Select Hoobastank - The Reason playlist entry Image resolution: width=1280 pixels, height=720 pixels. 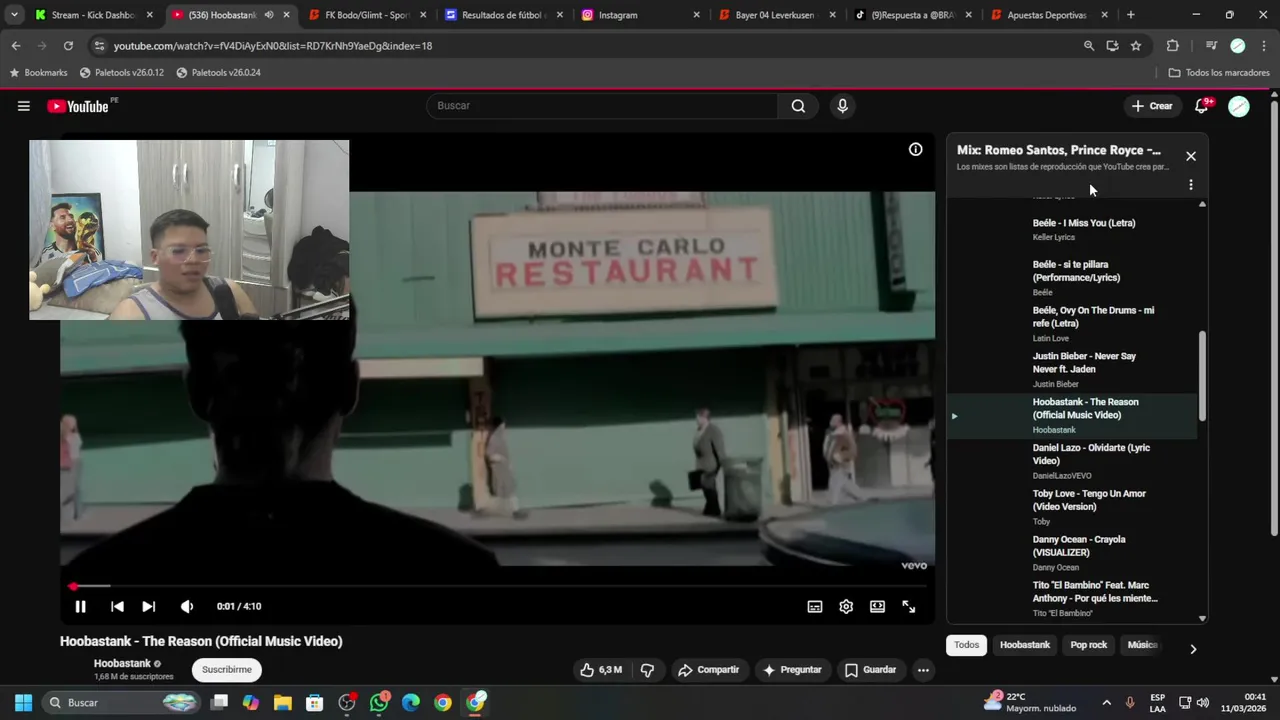point(1072,416)
